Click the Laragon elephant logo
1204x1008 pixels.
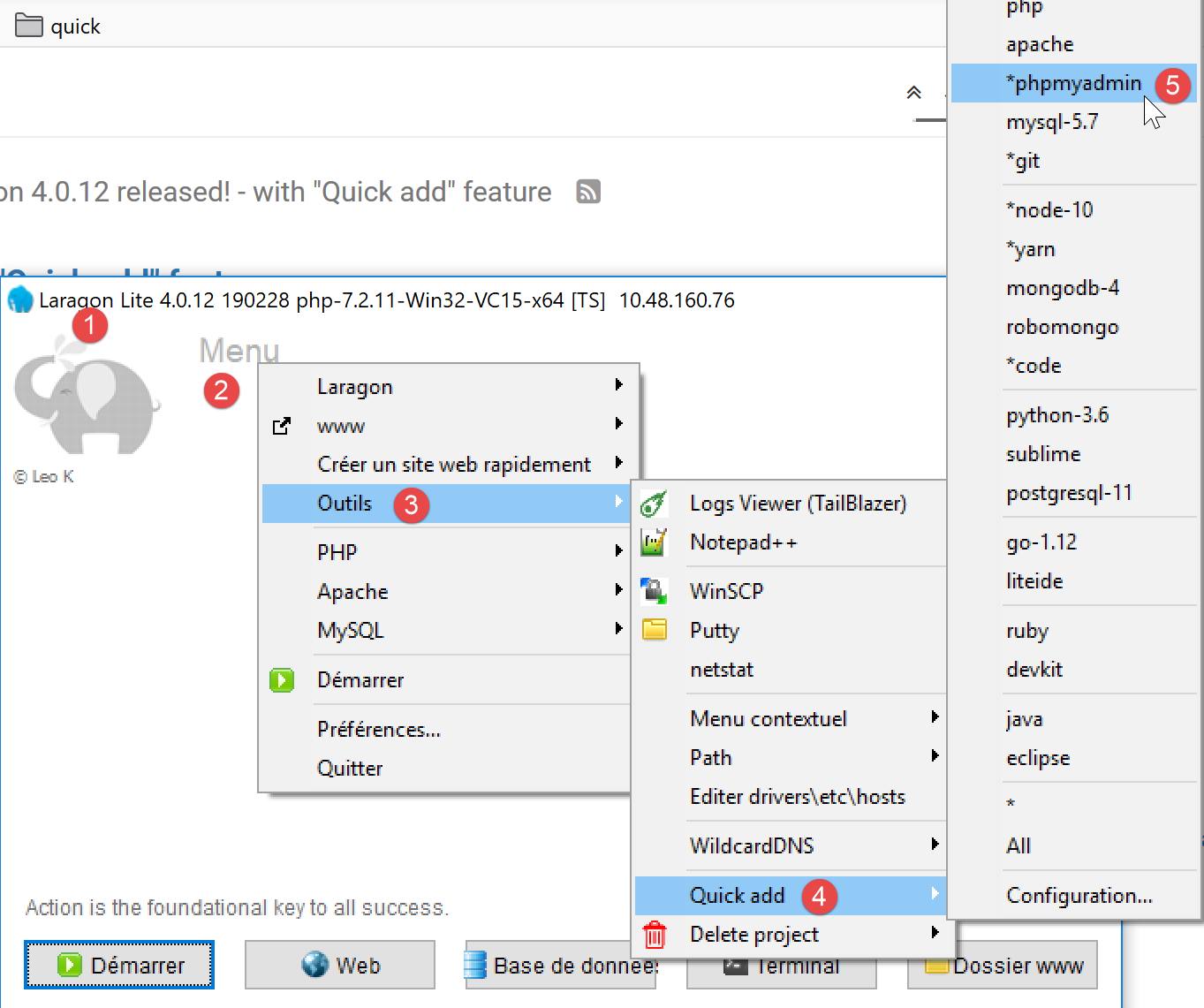[x=87, y=399]
